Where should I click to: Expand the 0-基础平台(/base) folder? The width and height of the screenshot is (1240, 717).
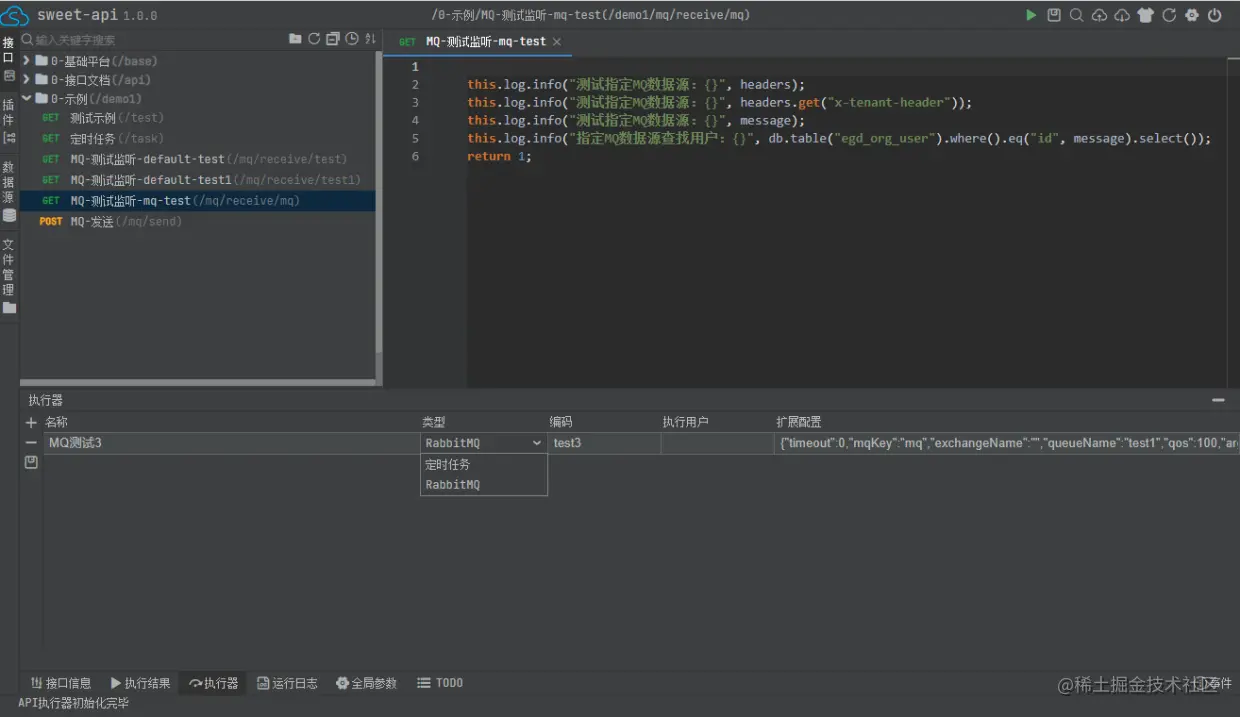27,61
